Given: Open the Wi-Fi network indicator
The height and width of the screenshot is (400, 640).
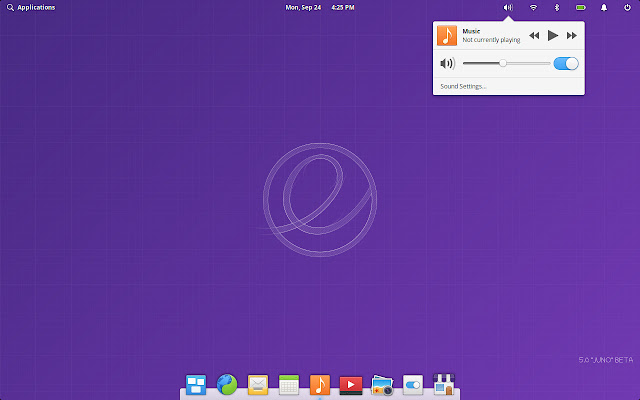Looking at the screenshot, I should (533, 7).
